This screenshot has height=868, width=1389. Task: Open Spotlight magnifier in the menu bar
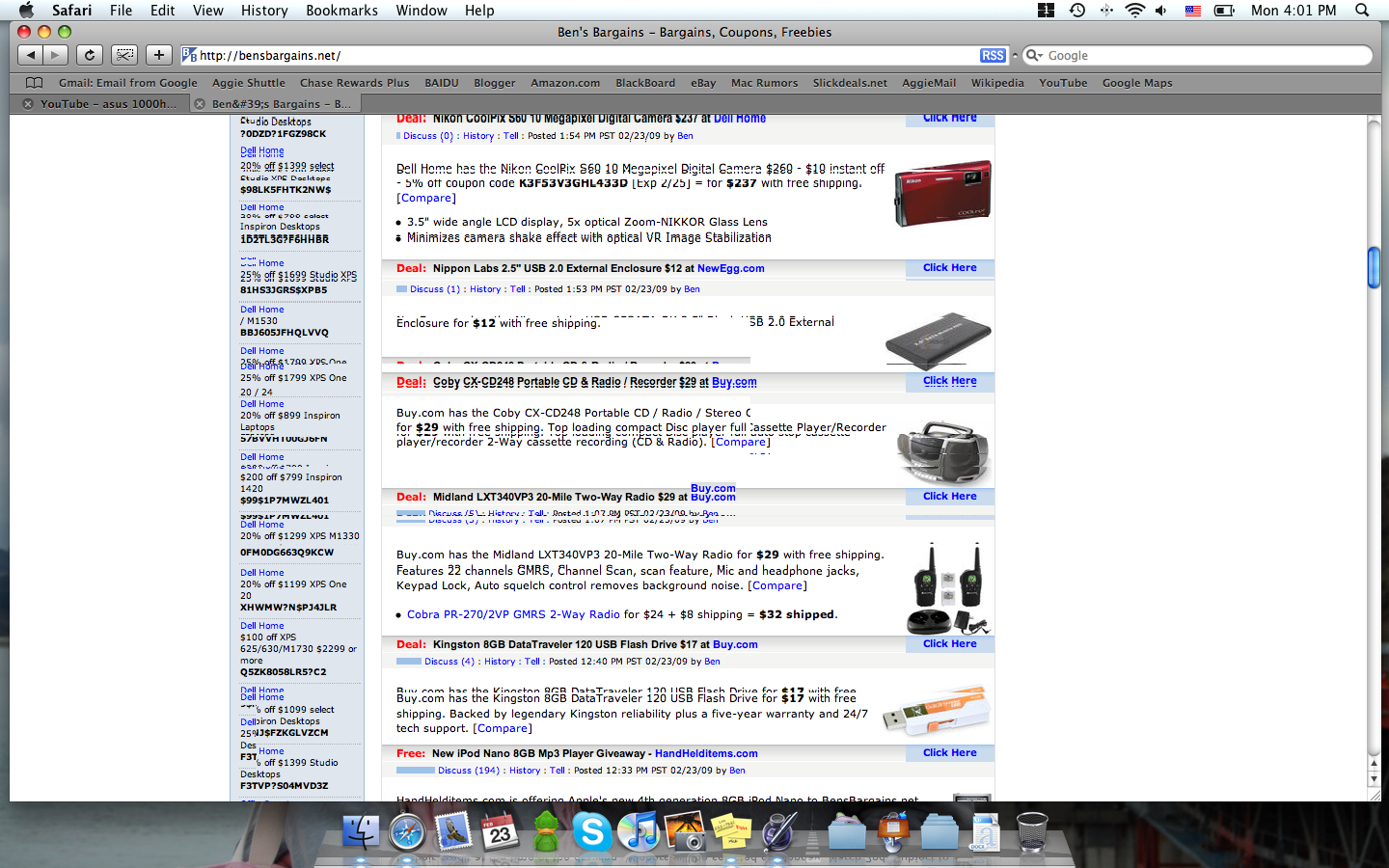click(1362, 10)
